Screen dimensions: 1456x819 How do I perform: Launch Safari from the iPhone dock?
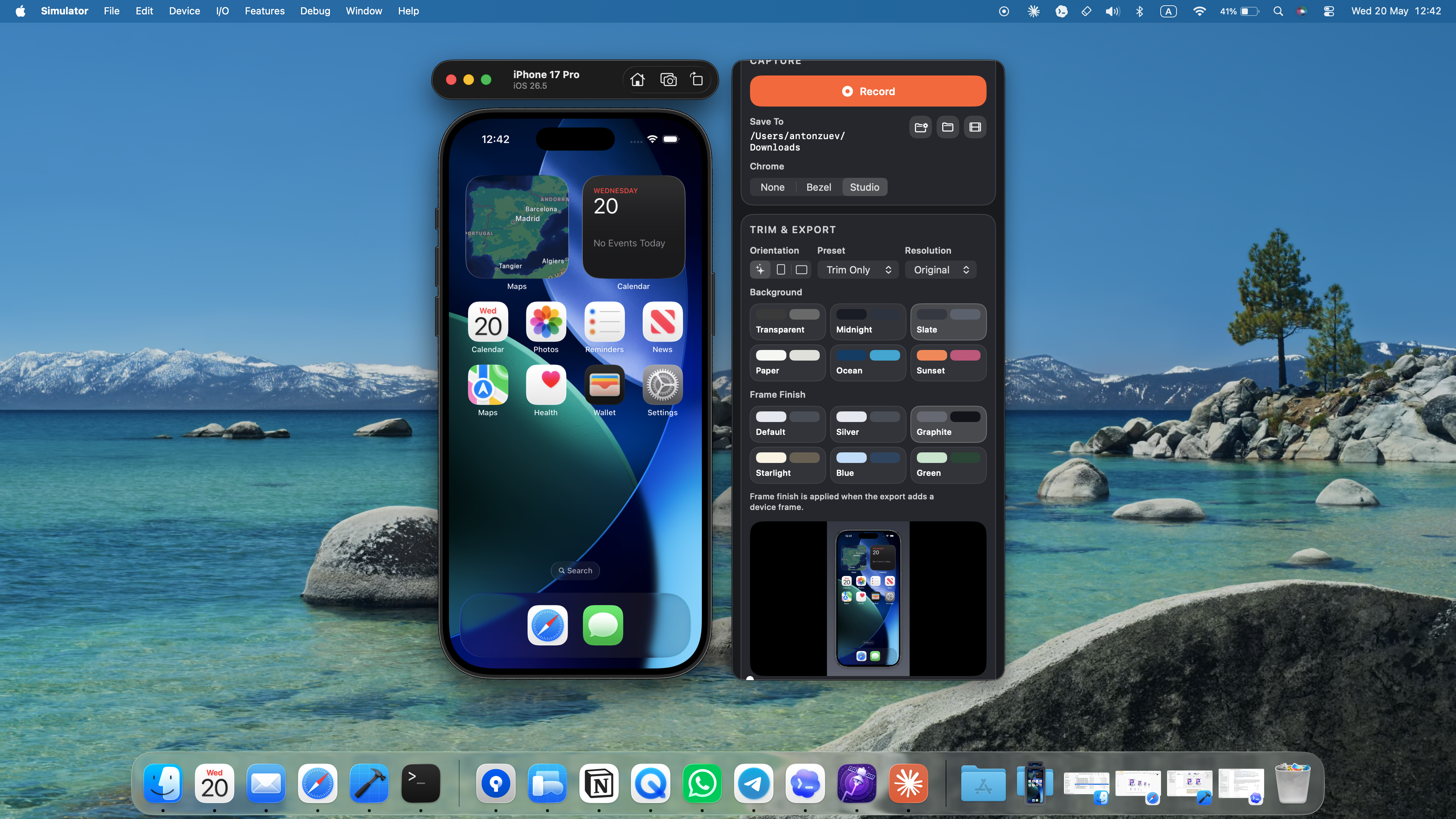click(x=547, y=625)
